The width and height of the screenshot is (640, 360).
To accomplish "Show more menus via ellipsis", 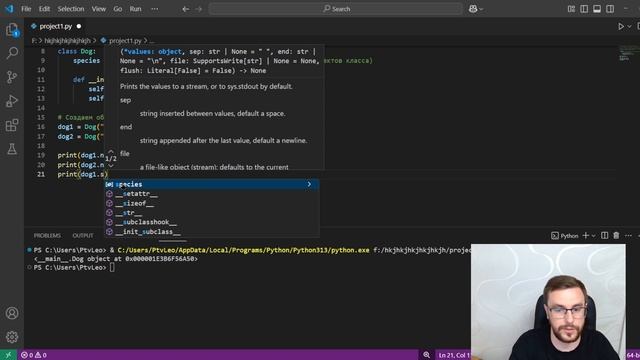I will click(x=154, y=9).
